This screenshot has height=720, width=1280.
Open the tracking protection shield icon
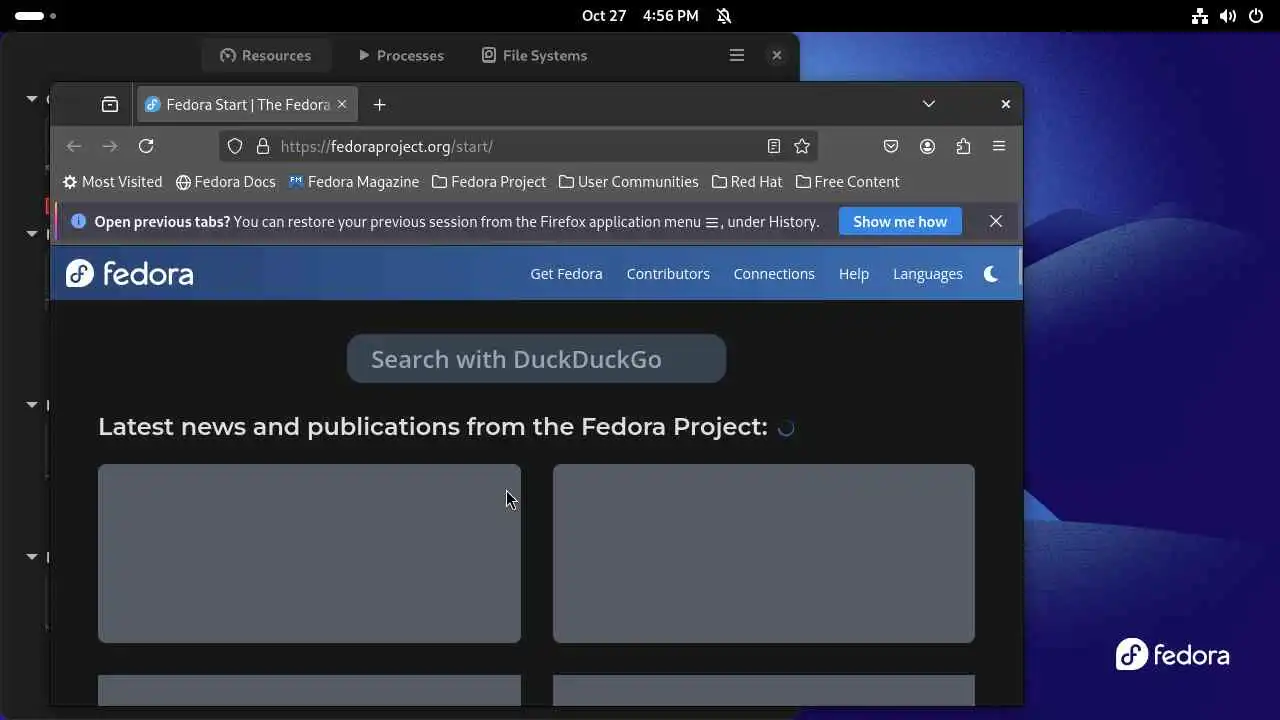235,146
